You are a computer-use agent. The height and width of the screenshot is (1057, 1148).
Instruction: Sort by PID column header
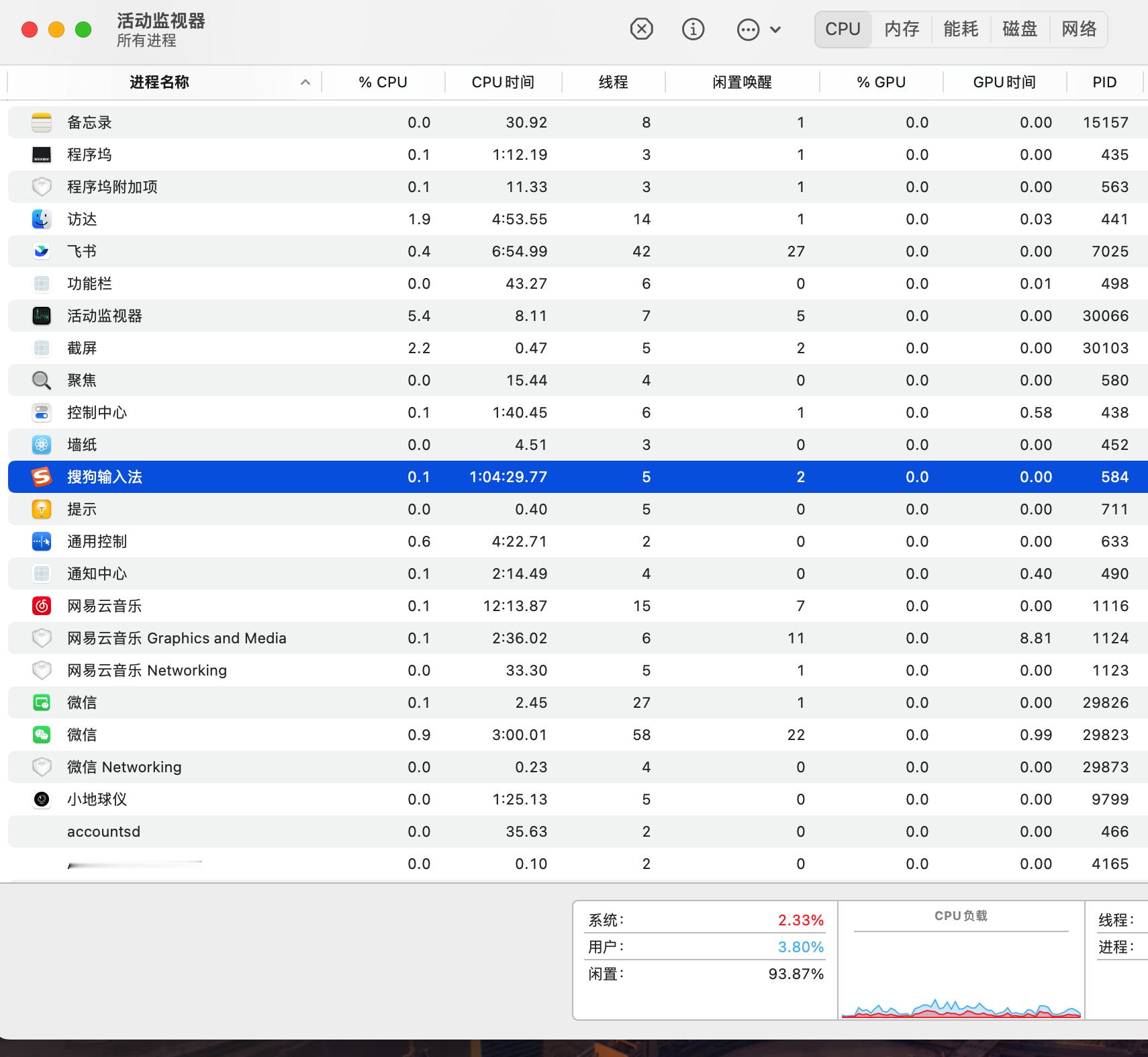click(x=1104, y=82)
